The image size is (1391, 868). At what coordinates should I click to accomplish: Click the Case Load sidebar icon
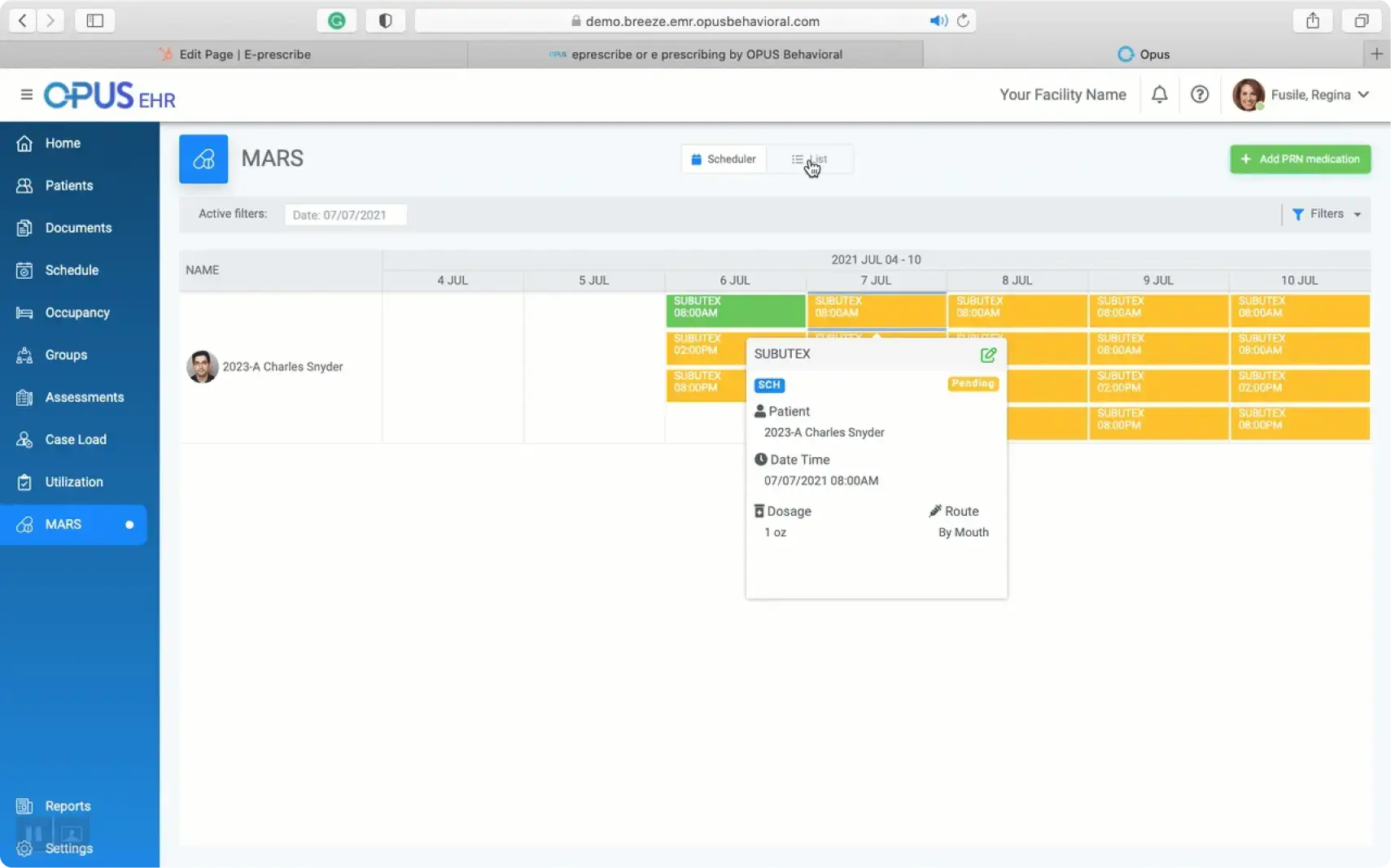(24, 439)
